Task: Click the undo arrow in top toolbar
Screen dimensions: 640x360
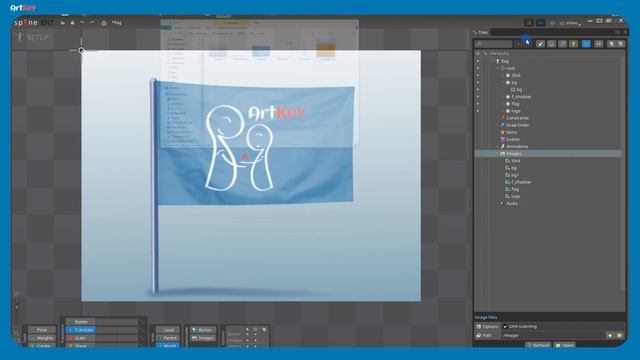Action: coord(82,23)
